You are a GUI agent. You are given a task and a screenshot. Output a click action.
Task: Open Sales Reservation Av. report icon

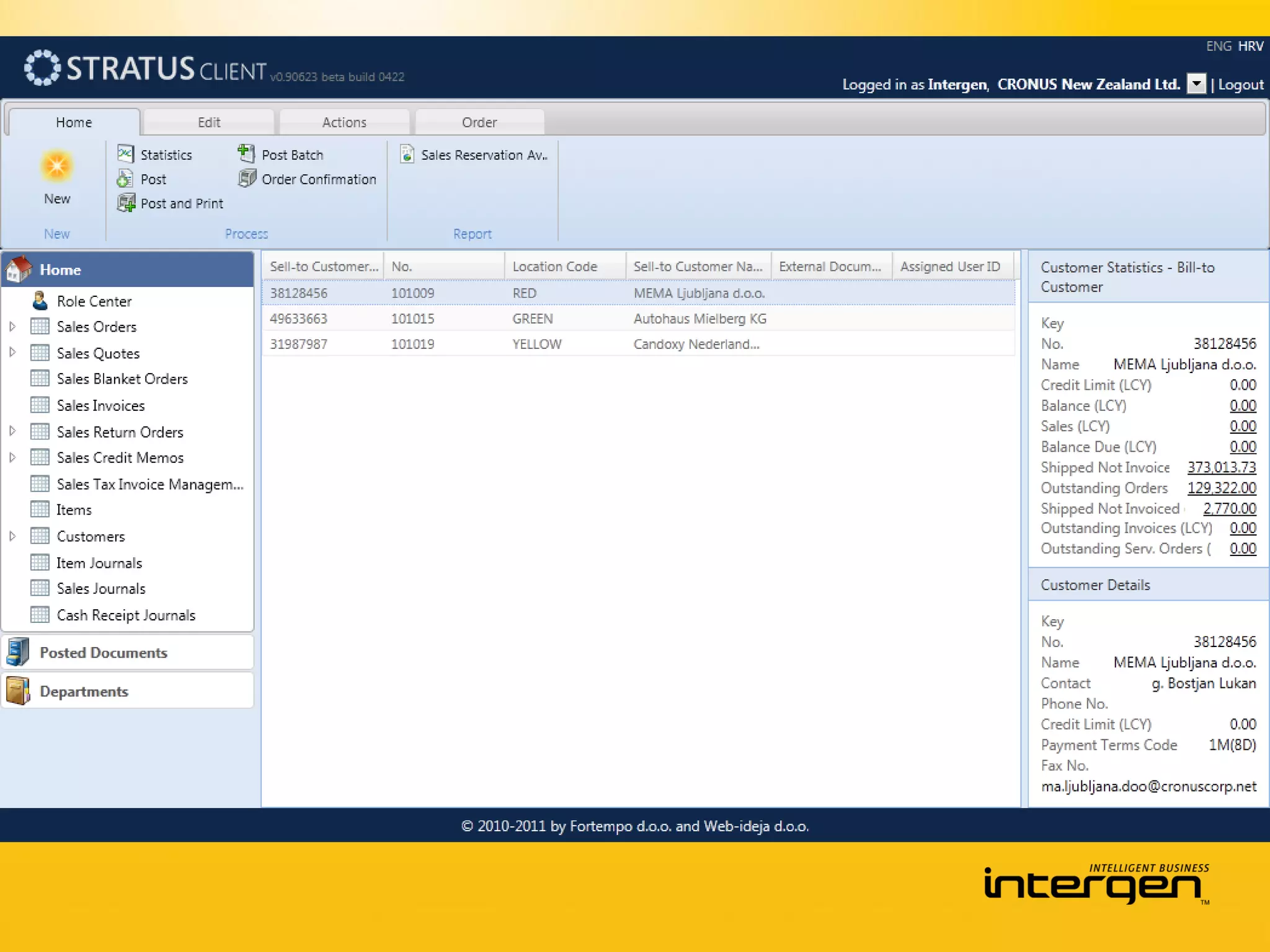tap(407, 154)
